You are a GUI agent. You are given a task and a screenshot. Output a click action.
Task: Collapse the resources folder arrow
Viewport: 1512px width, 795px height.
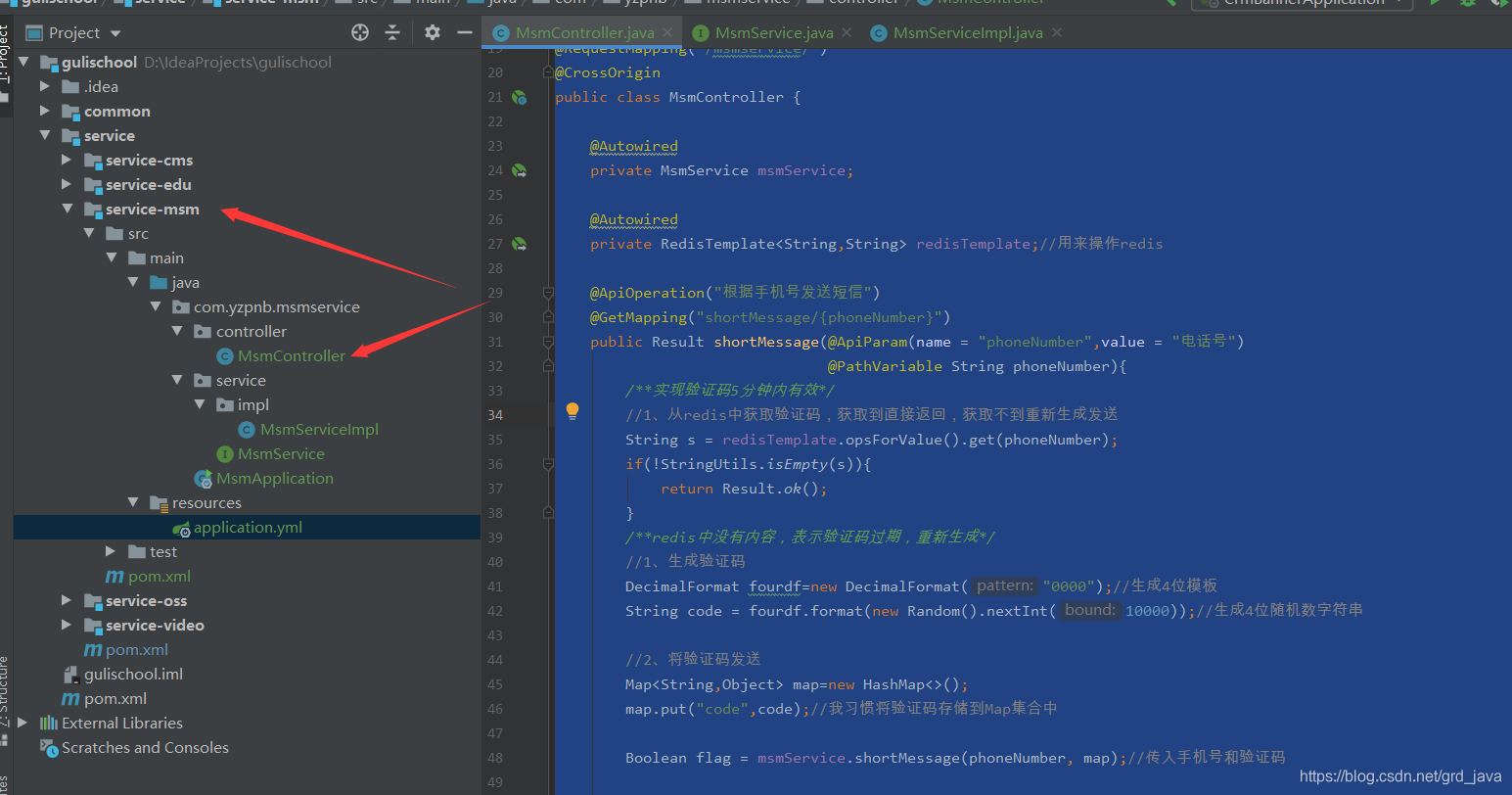pyautogui.click(x=133, y=502)
